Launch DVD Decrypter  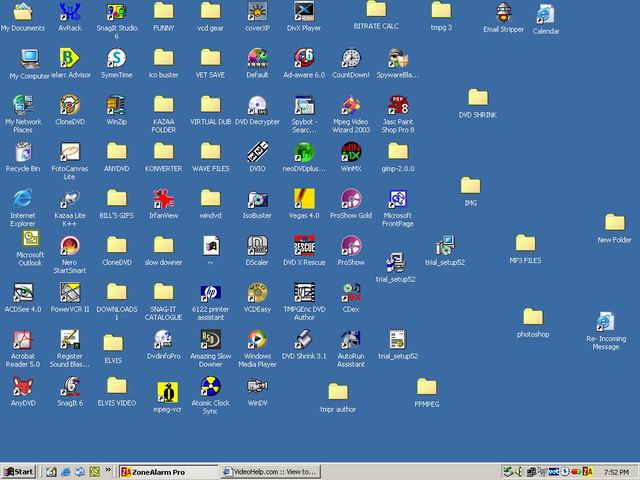pyautogui.click(x=258, y=106)
